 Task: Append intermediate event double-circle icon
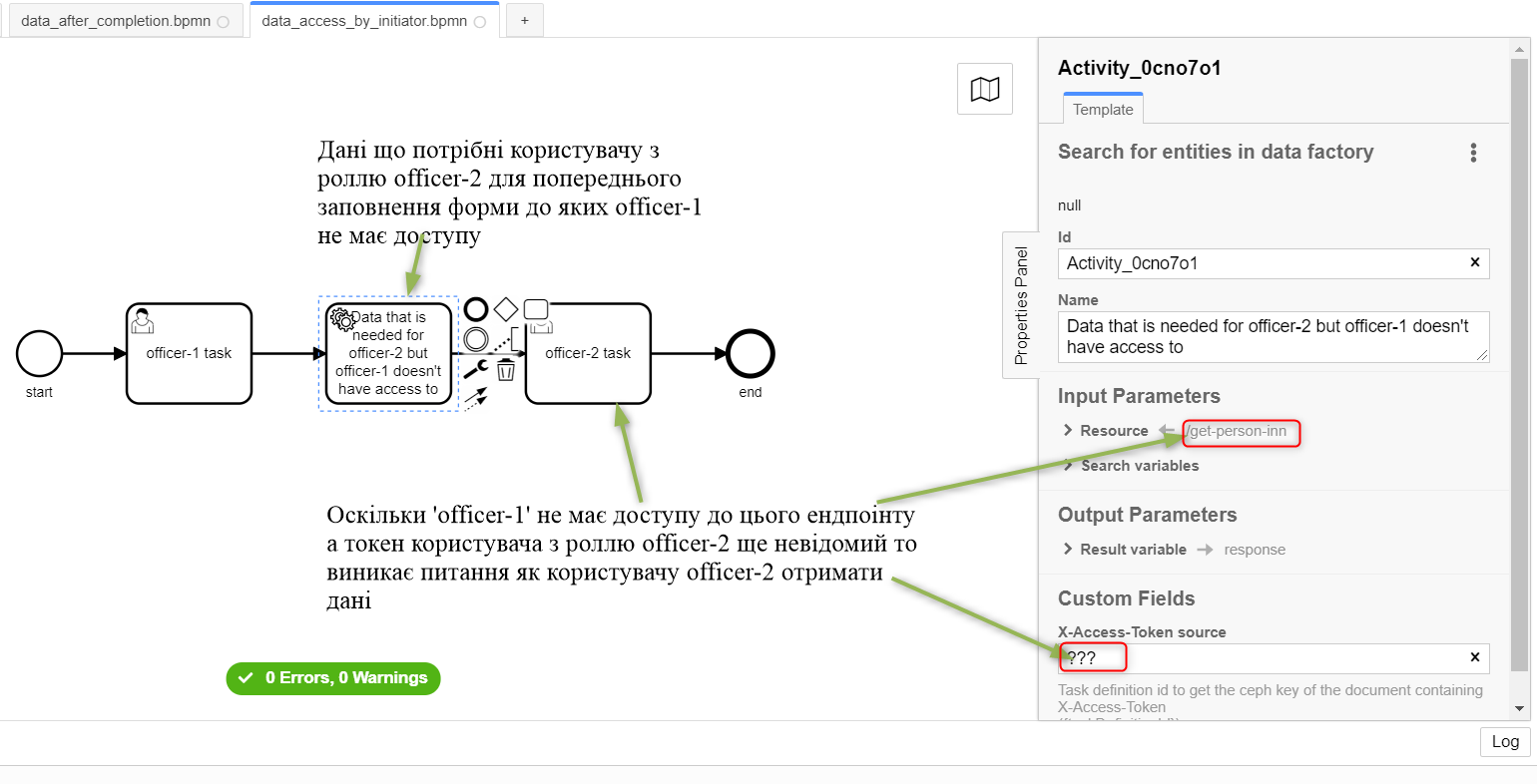tap(476, 339)
